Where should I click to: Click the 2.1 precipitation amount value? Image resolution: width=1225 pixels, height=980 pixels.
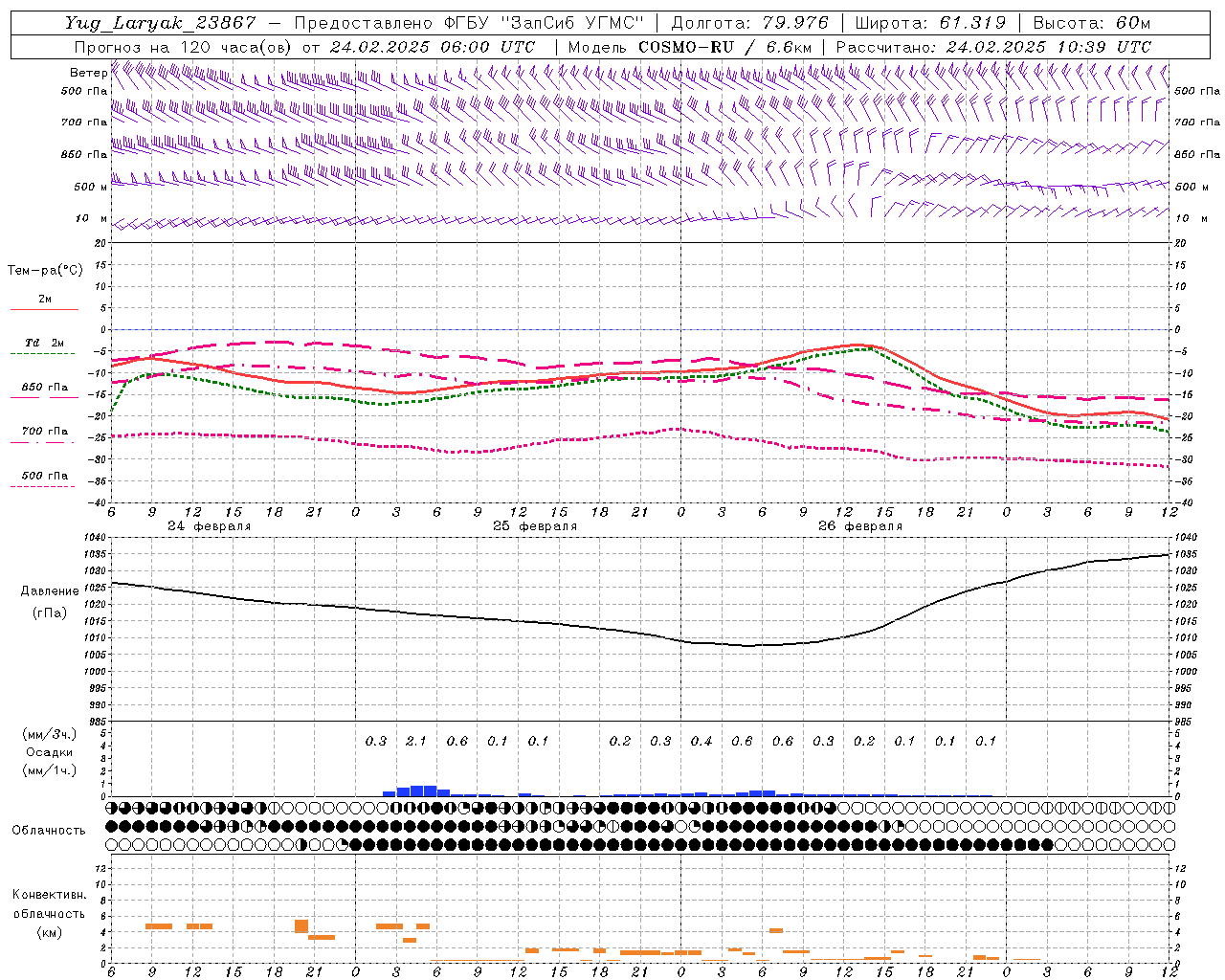click(x=416, y=741)
